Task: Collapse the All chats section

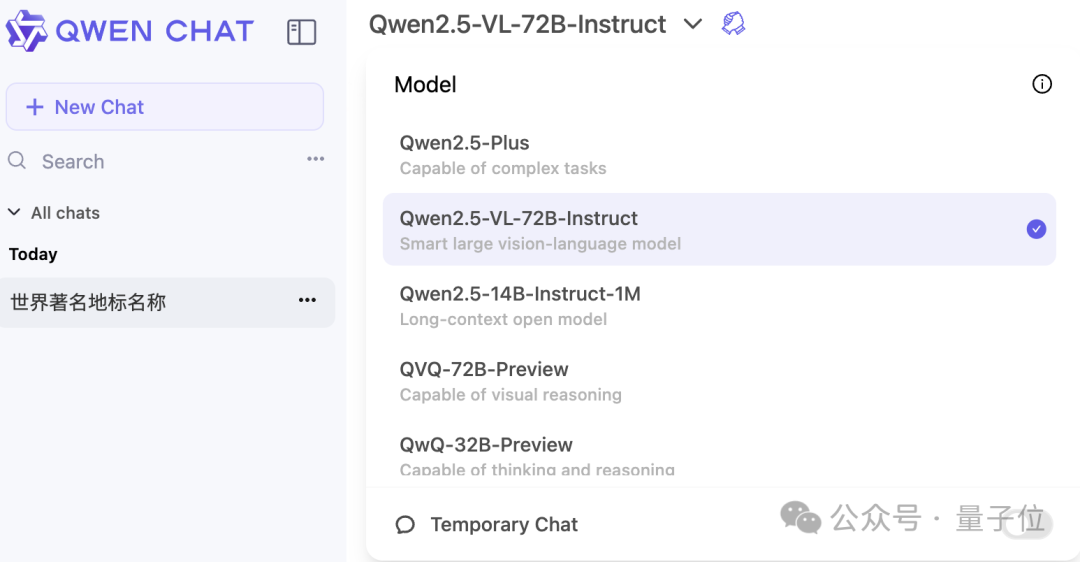Action: tap(14, 212)
